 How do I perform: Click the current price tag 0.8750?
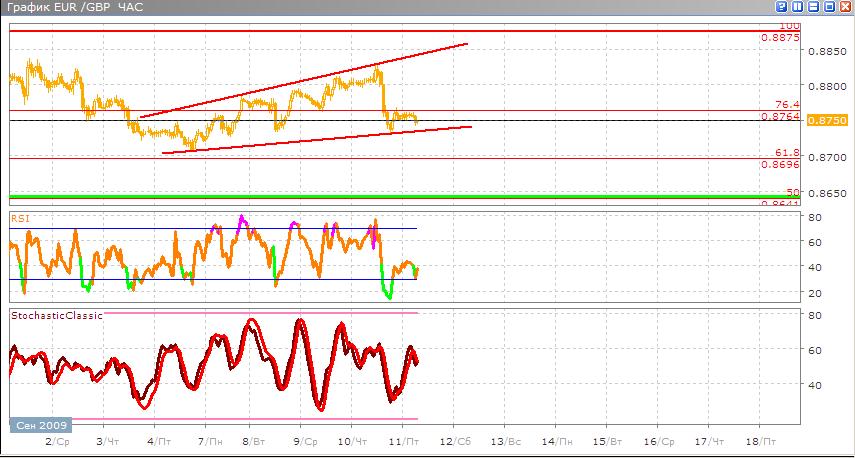[x=827, y=120]
